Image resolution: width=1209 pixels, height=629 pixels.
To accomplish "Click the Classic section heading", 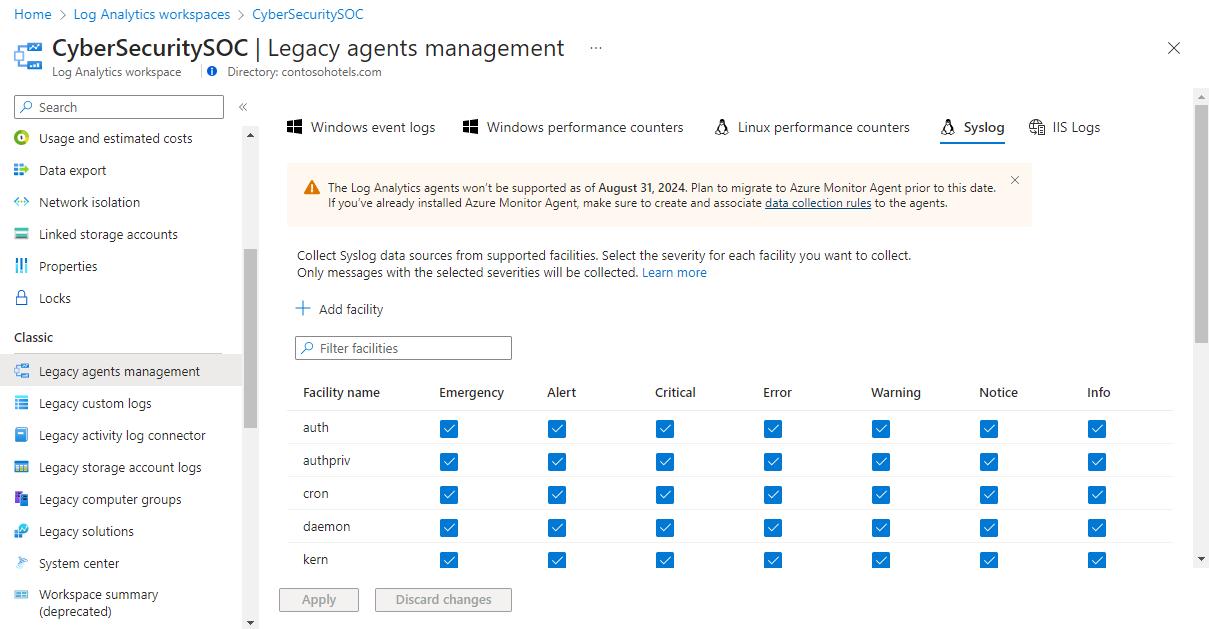I will click(34, 337).
